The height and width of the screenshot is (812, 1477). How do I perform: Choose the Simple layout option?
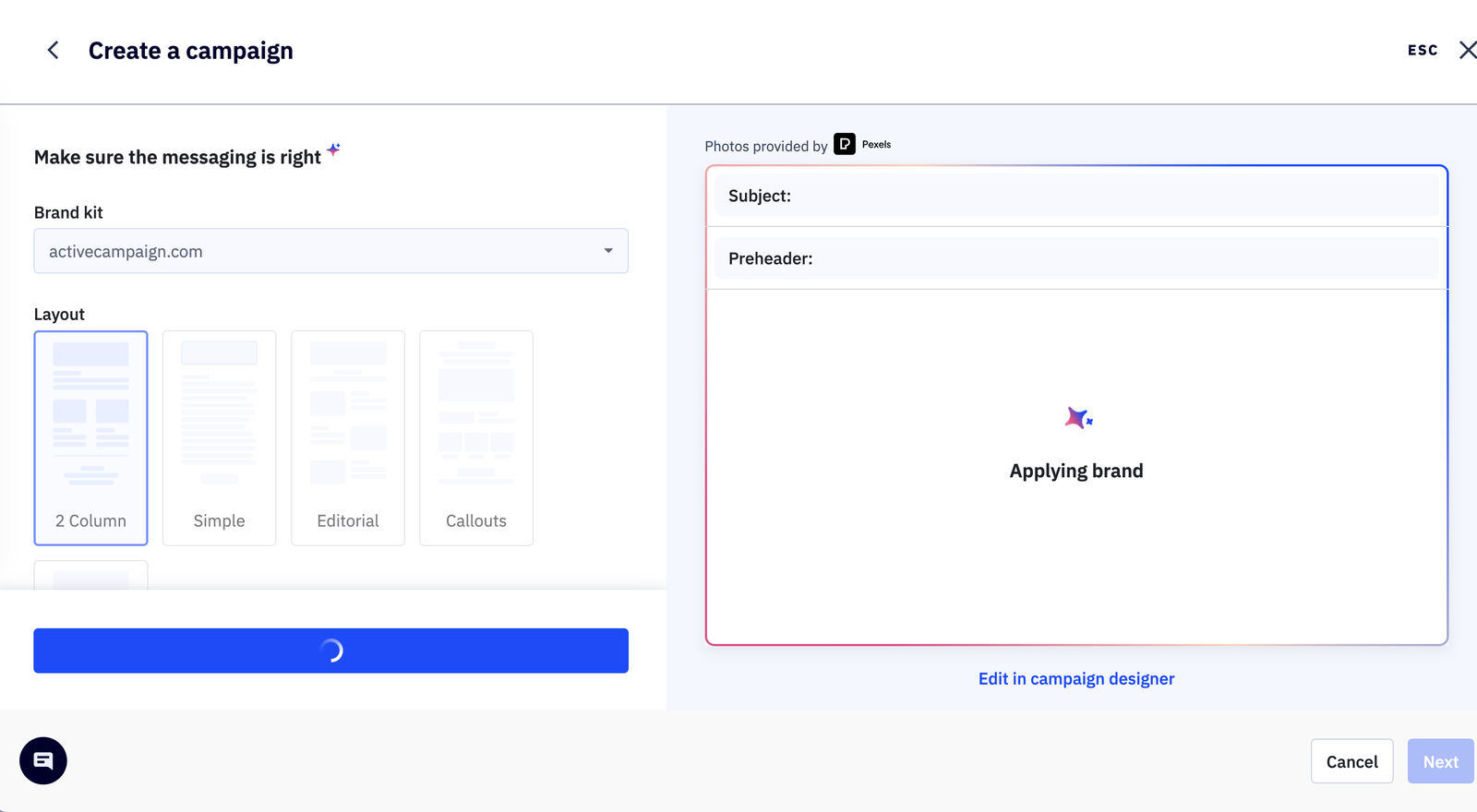pyautogui.click(x=220, y=438)
